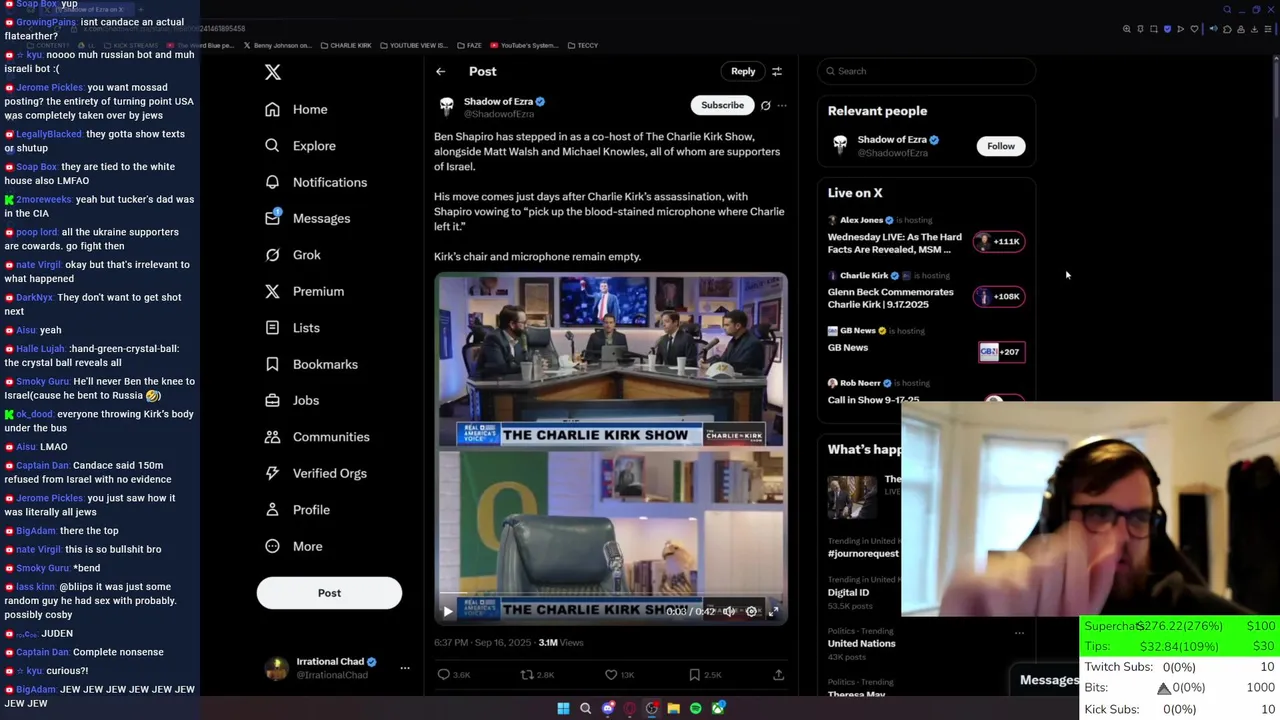Image resolution: width=1280 pixels, height=720 pixels.
Task: Click the white Post button
Action: (x=329, y=593)
